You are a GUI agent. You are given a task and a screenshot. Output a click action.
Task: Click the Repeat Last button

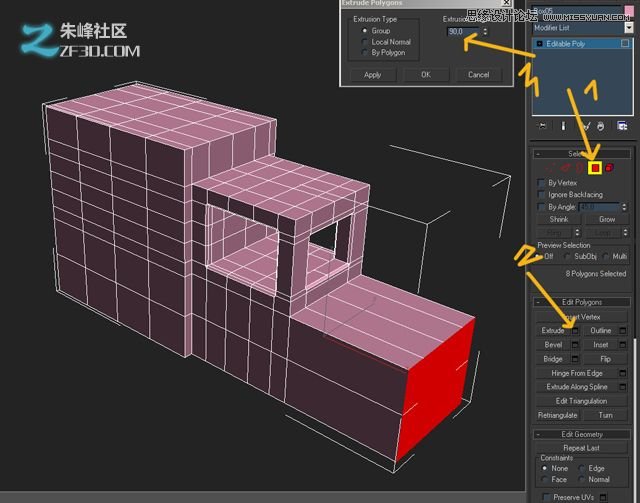click(582, 448)
